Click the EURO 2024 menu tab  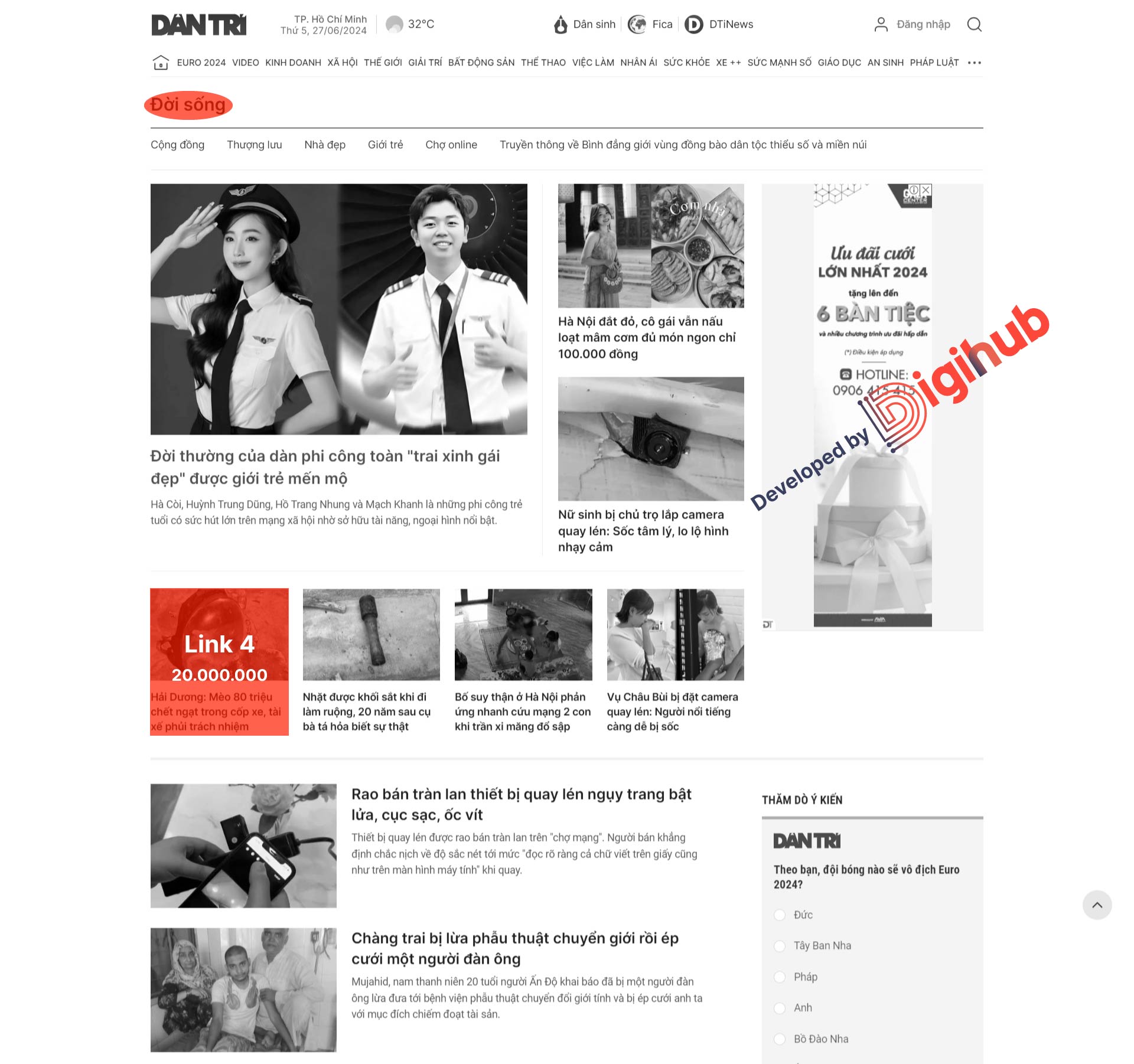coord(200,63)
